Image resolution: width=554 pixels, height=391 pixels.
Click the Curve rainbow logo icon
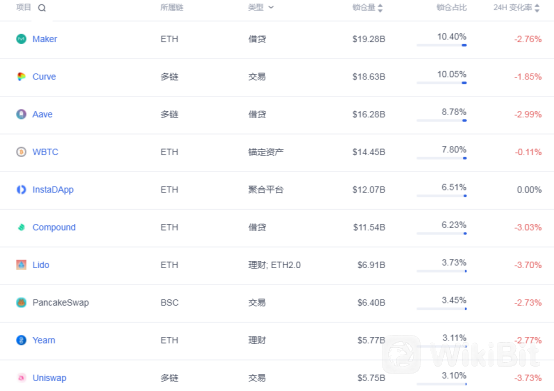(21, 77)
